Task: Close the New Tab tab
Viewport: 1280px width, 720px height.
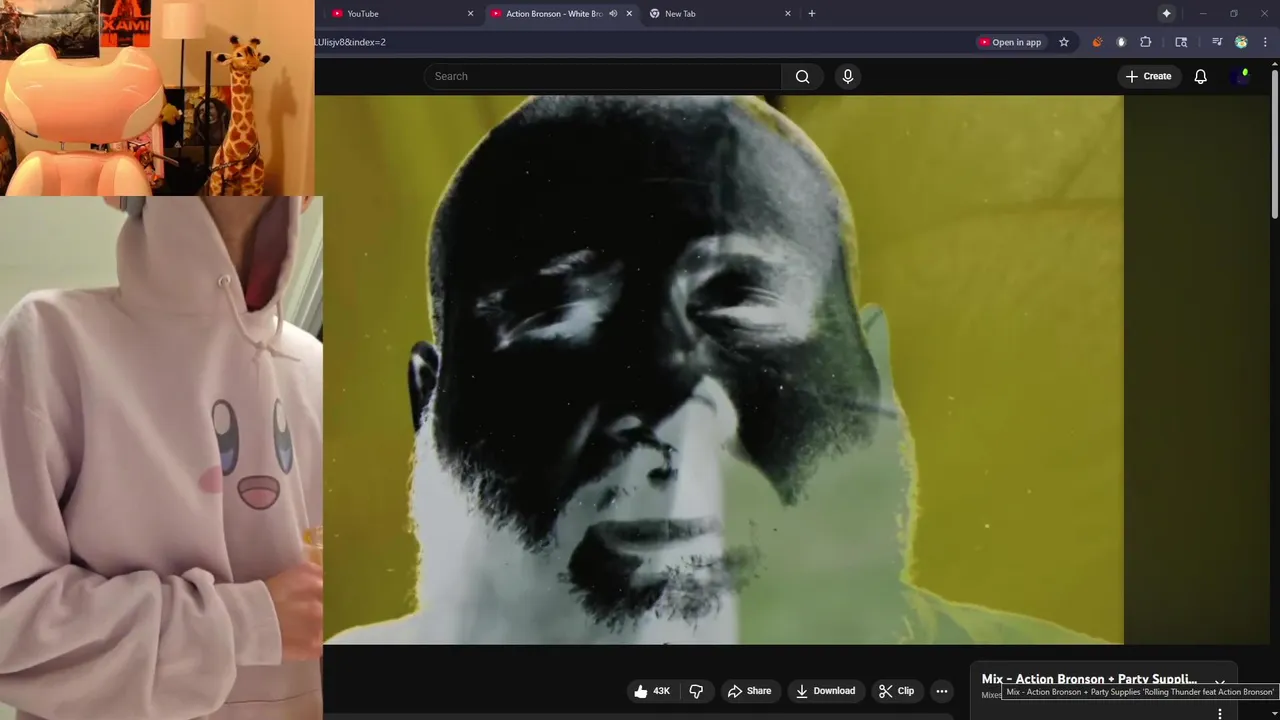Action: pos(788,14)
